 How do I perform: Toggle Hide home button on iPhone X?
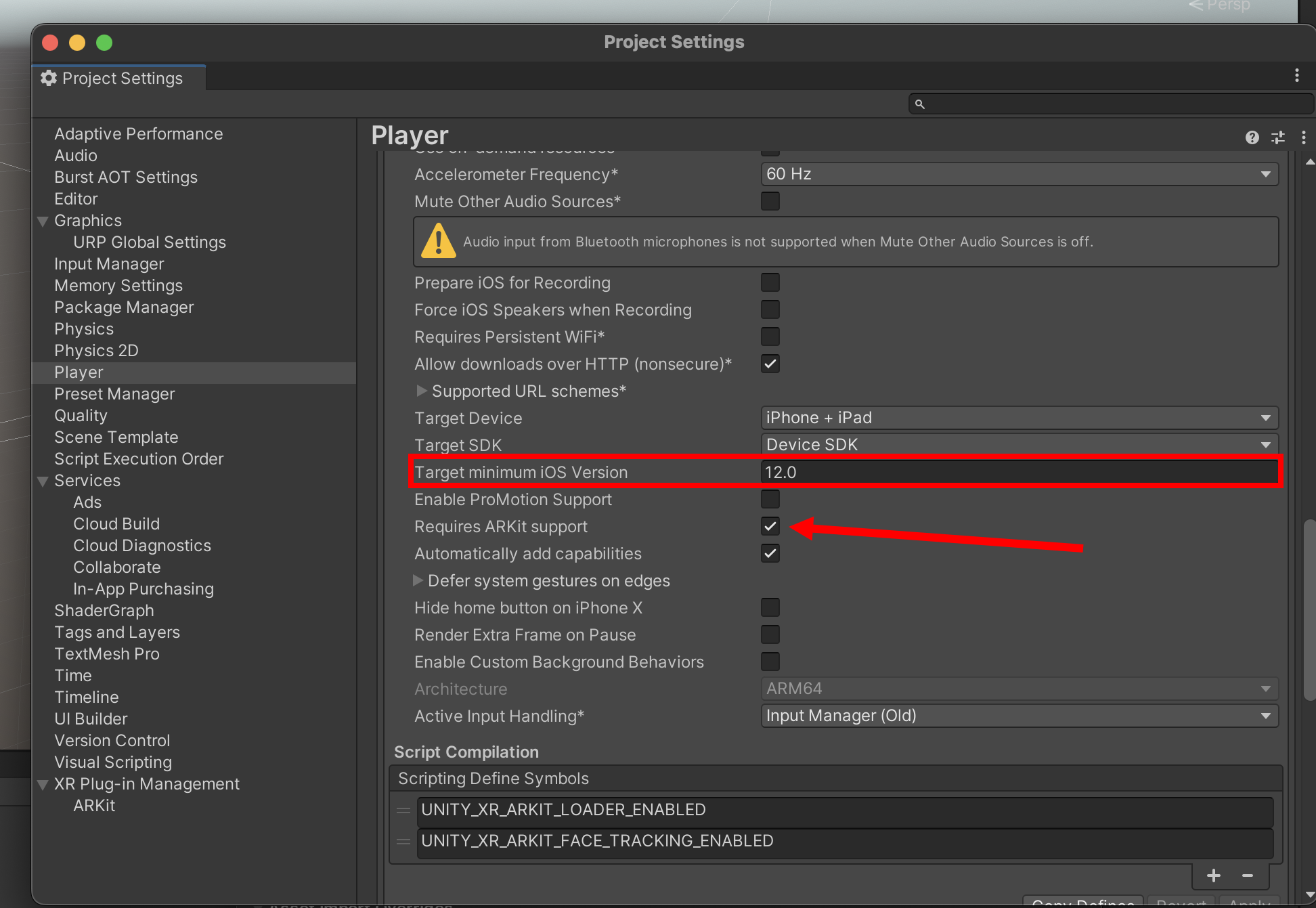tap(770, 607)
